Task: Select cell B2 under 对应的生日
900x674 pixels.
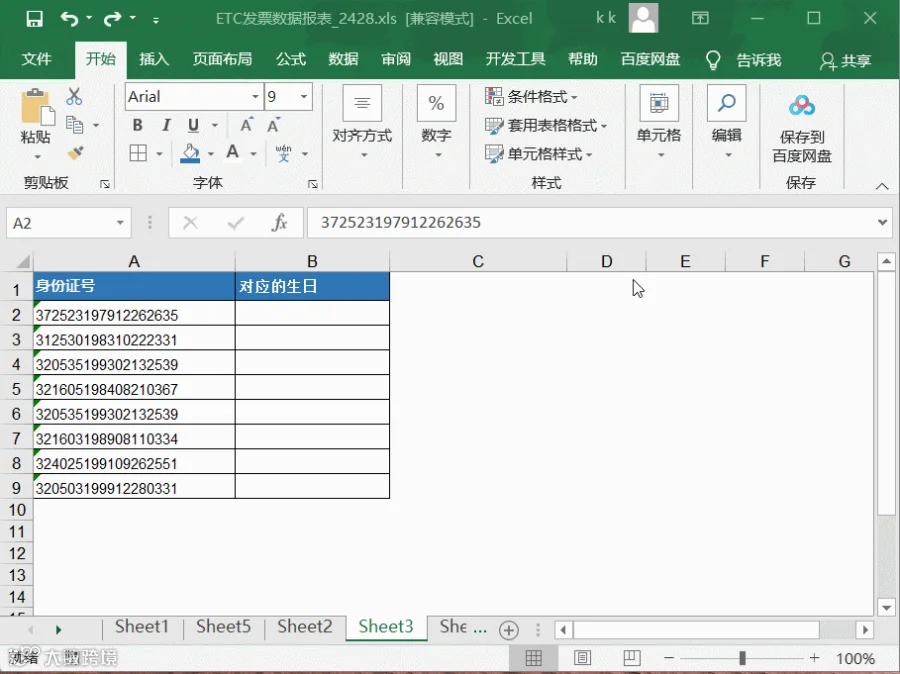Action: pos(312,313)
